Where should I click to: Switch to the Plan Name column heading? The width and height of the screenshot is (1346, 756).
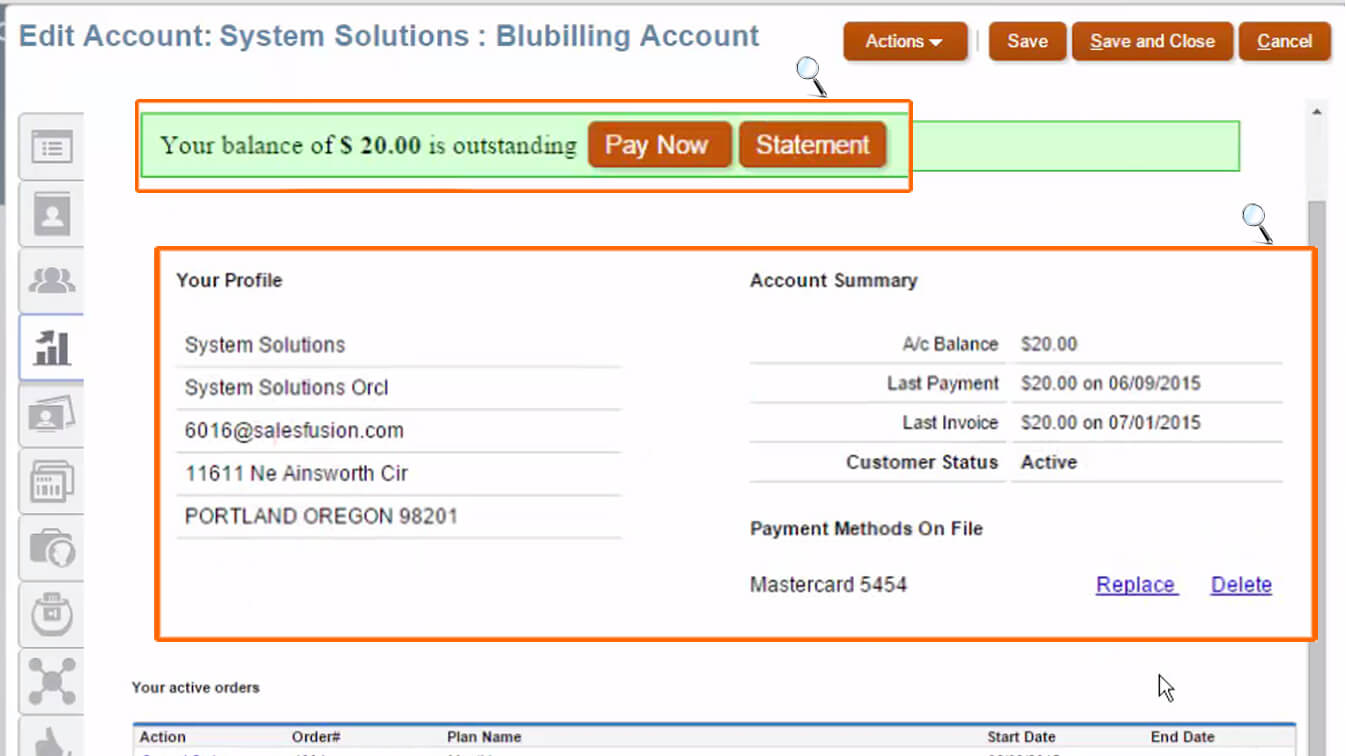click(x=484, y=736)
